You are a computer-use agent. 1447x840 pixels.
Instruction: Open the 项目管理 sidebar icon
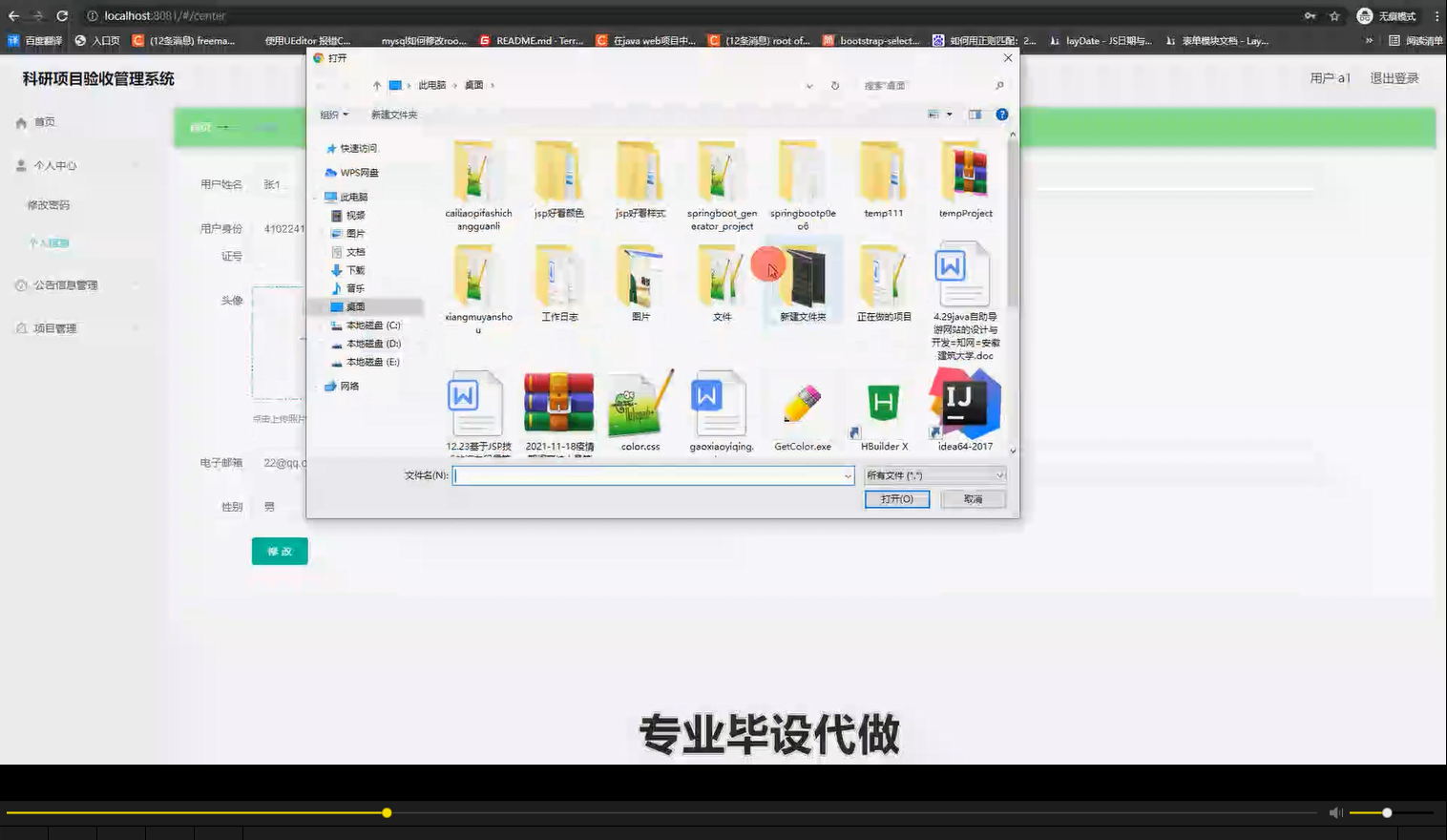pyautogui.click(x=21, y=327)
